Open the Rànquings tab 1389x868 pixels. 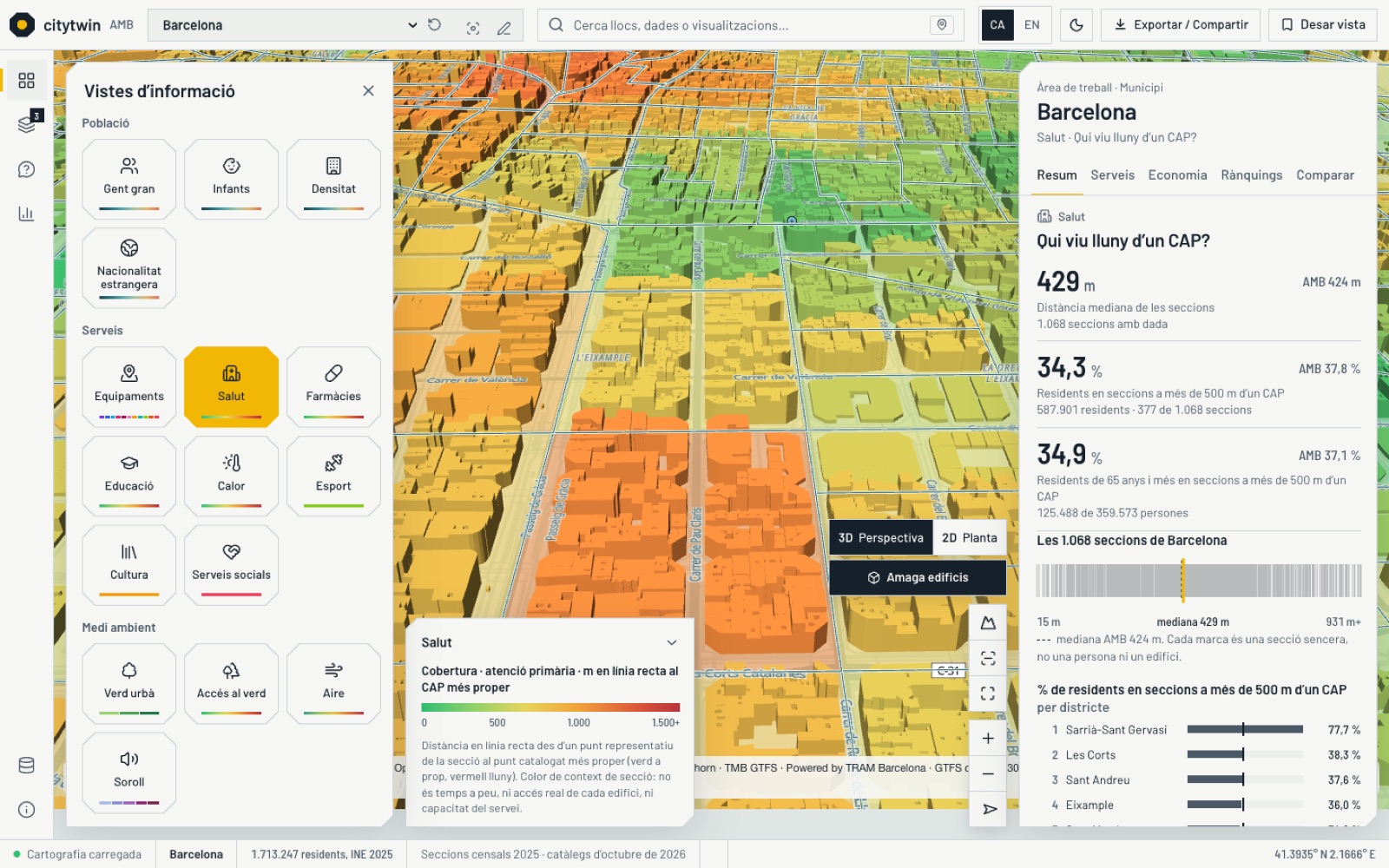(1251, 175)
